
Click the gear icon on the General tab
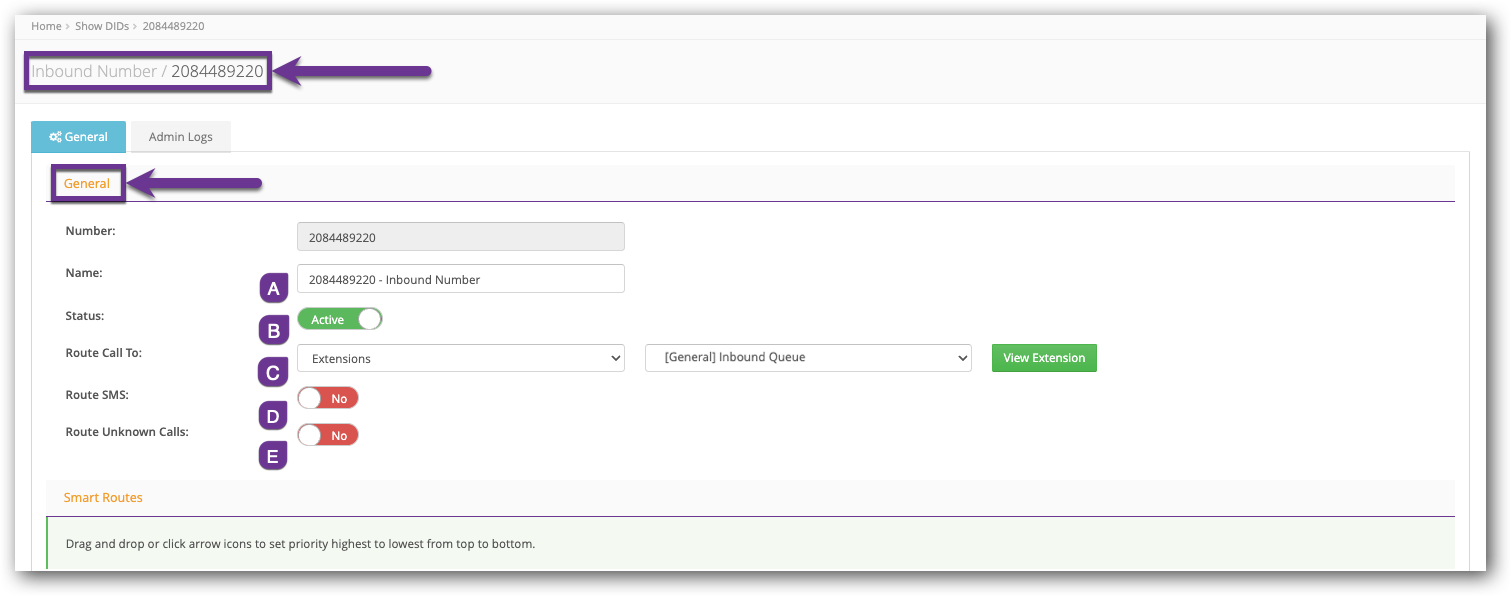click(x=56, y=136)
